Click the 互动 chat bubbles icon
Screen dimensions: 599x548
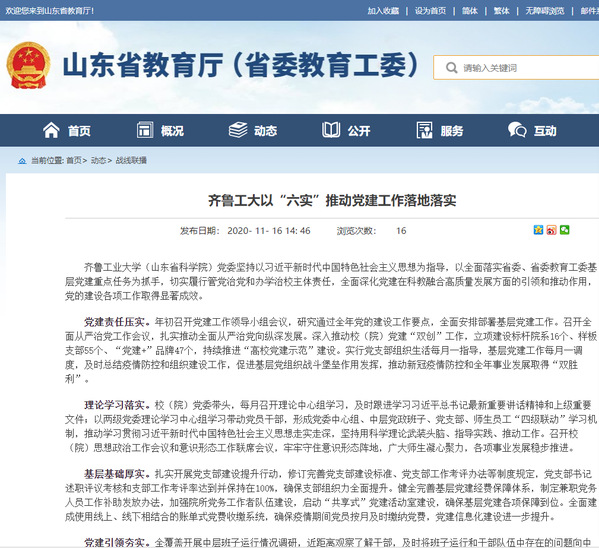point(517,130)
